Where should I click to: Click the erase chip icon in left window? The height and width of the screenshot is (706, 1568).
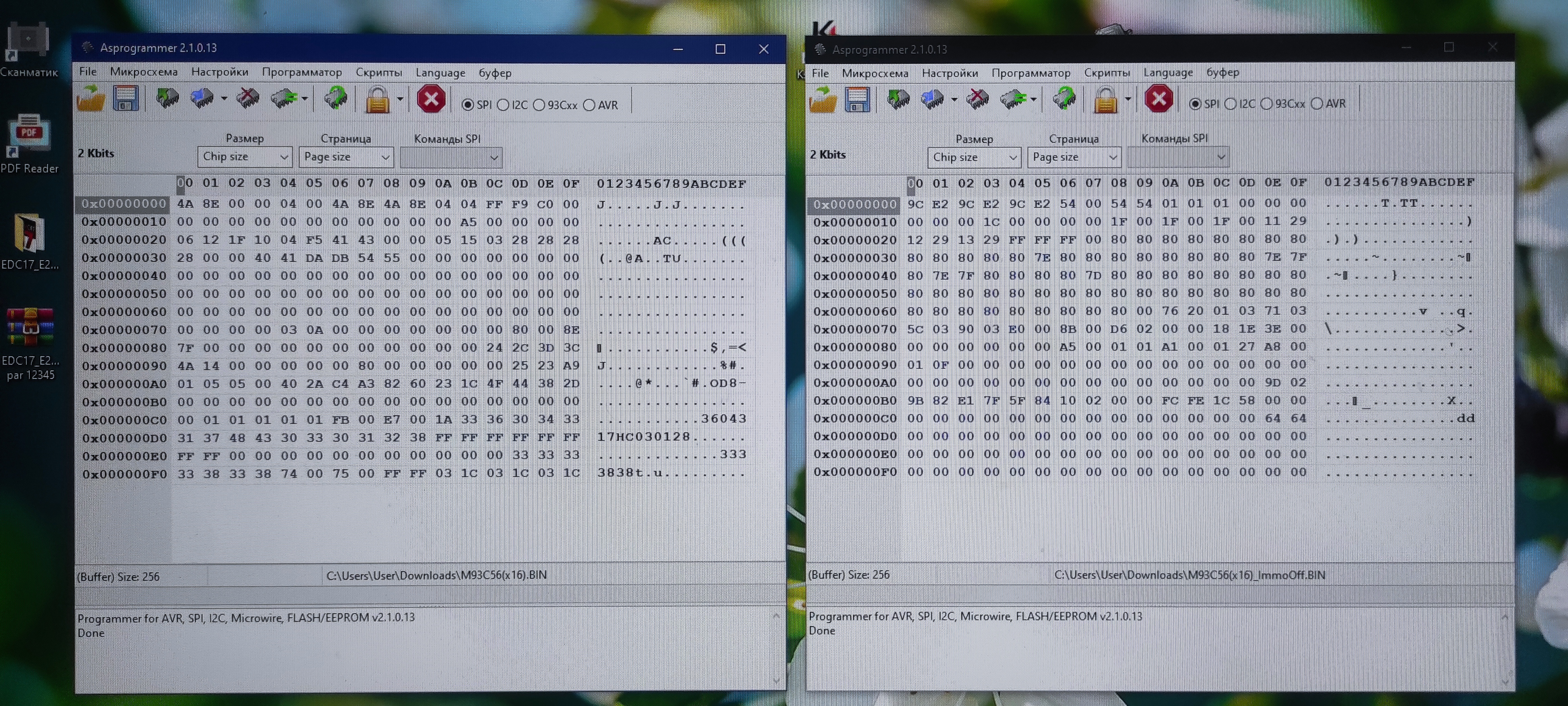[x=247, y=98]
